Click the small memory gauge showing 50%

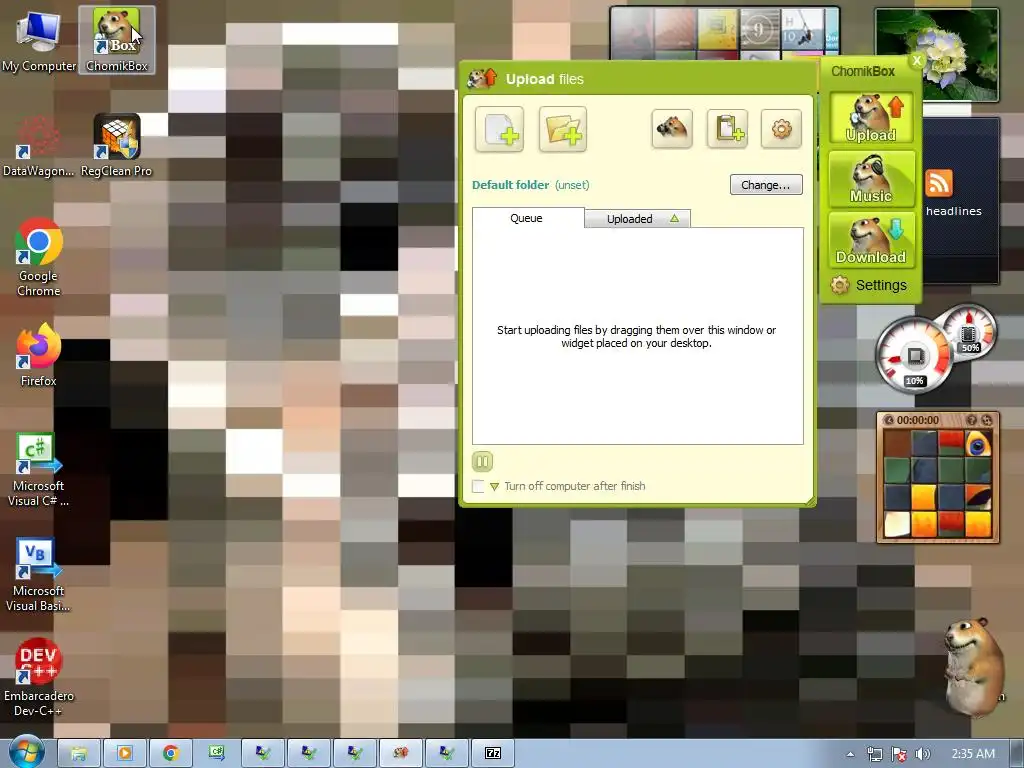[969, 332]
